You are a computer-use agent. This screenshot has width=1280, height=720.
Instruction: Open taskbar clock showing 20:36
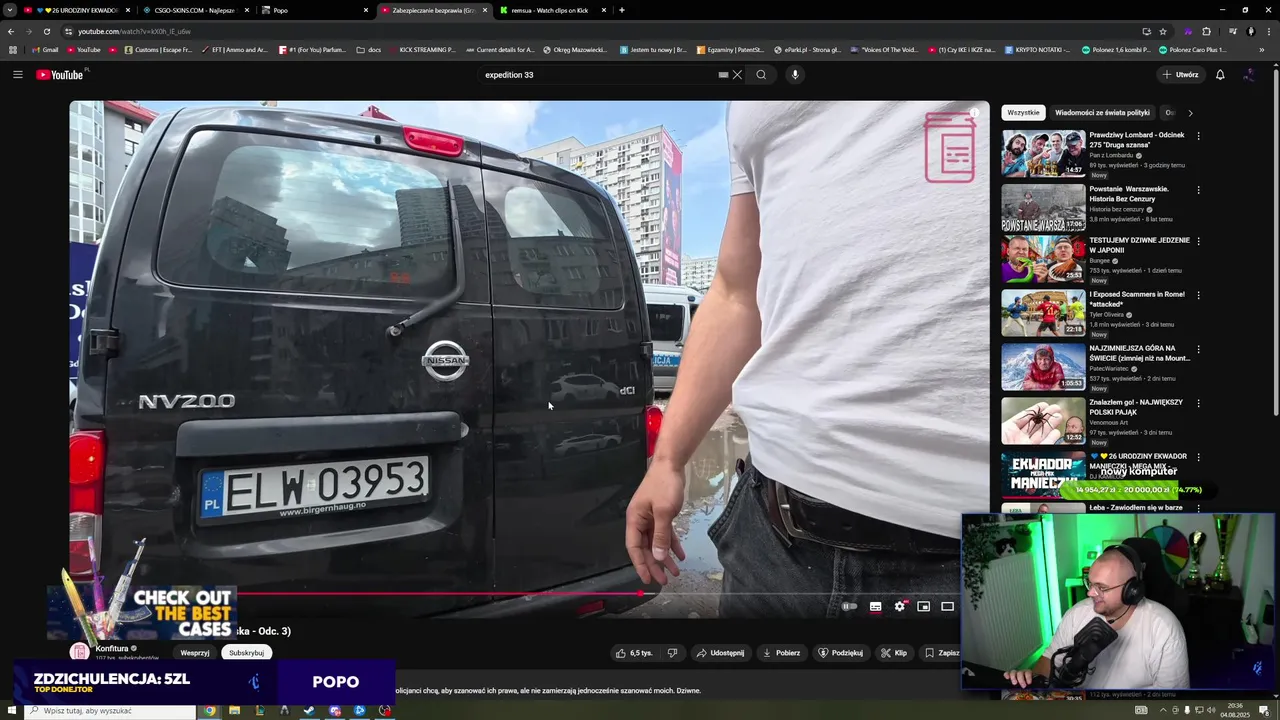click(x=1235, y=711)
